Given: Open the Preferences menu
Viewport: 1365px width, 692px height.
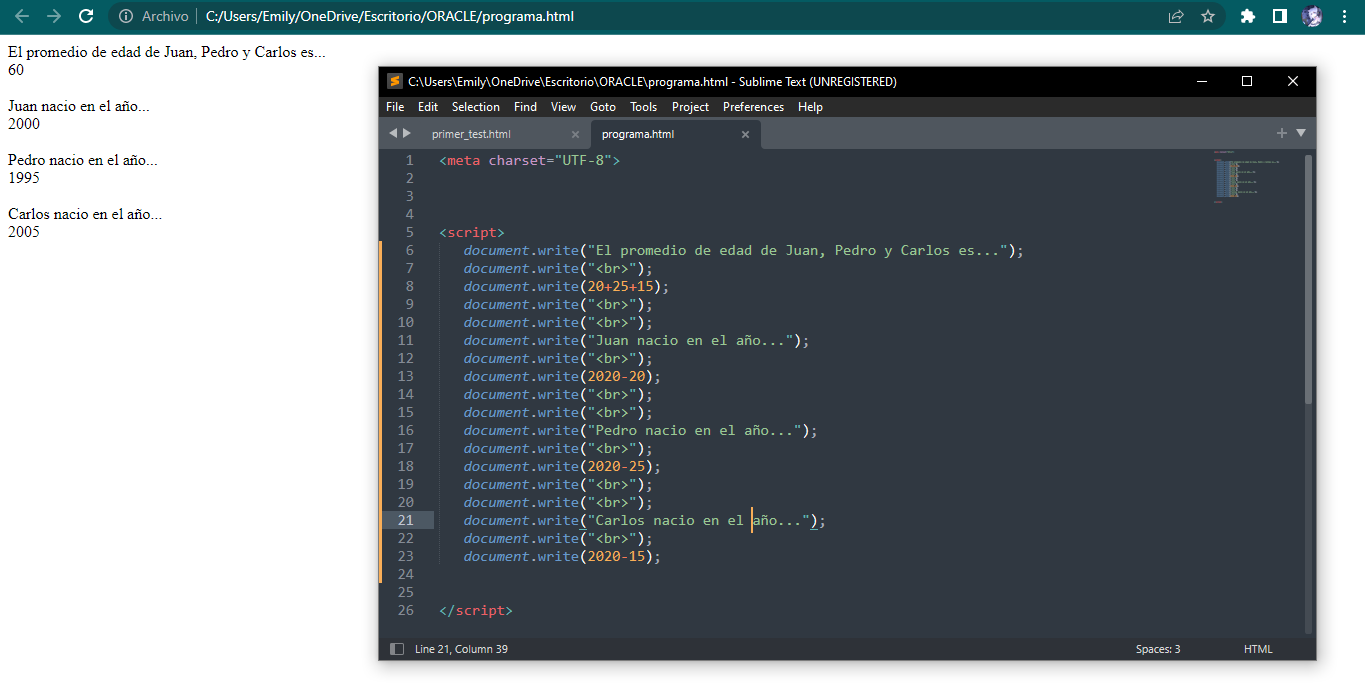Looking at the screenshot, I should tap(753, 107).
